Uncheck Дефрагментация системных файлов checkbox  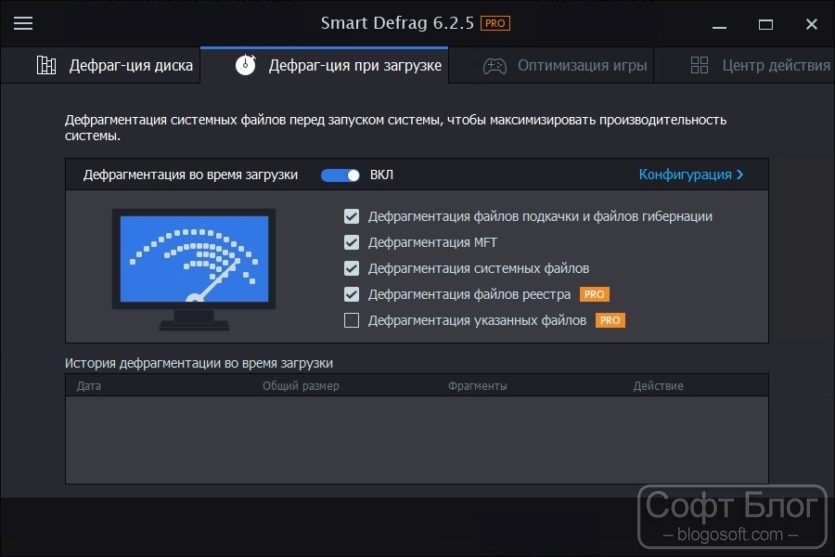click(x=351, y=268)
